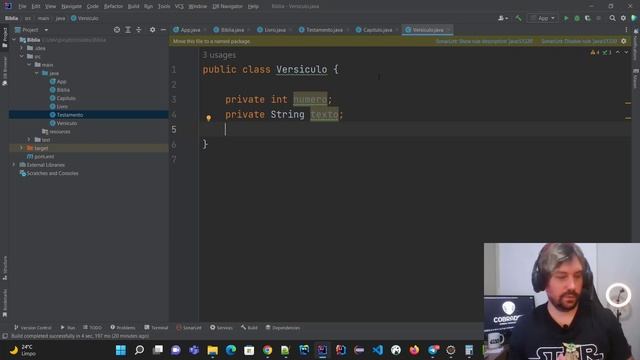
Task: Toggle the Terminal tool window
Action: 156,328
